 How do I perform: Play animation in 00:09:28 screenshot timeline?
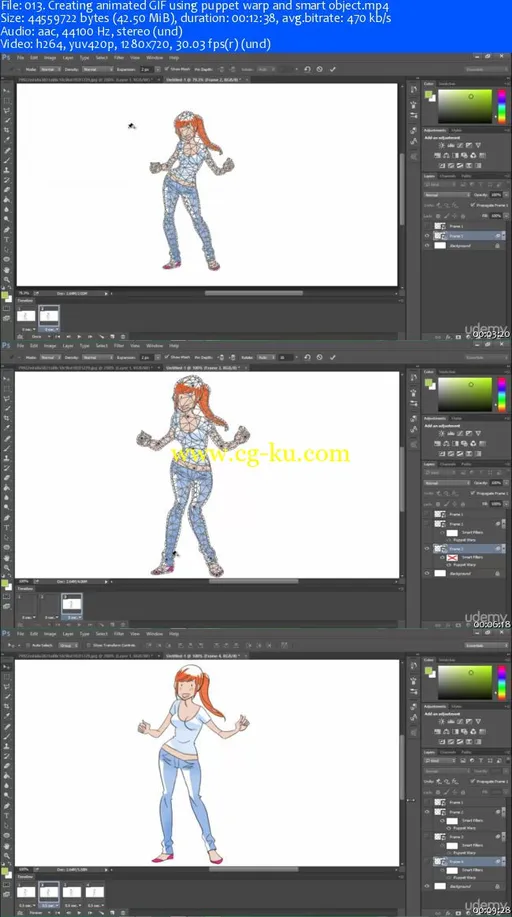click(80, 913)
